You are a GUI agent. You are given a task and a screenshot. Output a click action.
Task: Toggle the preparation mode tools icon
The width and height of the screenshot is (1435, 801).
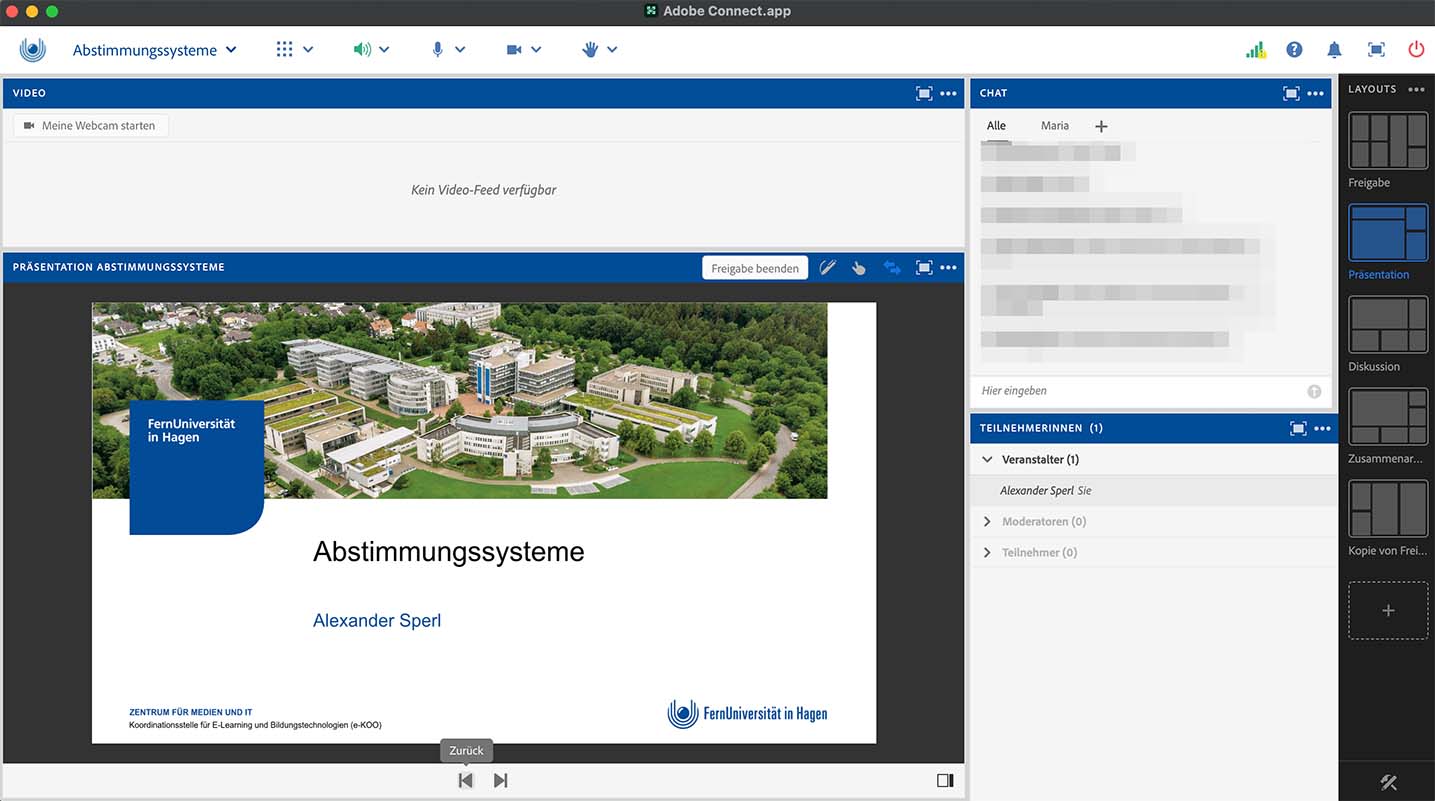(x=1388, y=783)
